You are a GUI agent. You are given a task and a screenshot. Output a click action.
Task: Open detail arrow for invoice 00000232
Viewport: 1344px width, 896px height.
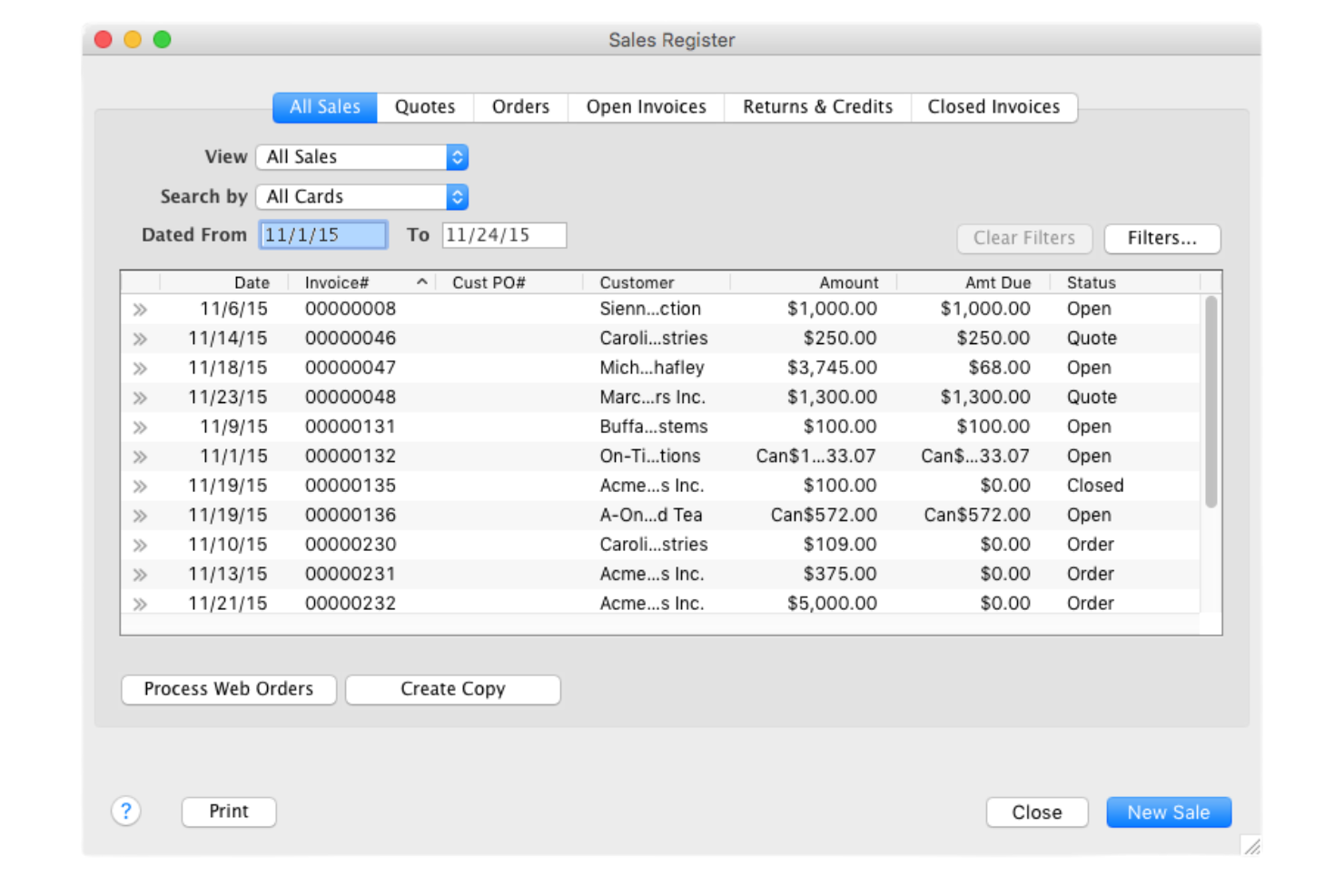click(x=140, y=604)
